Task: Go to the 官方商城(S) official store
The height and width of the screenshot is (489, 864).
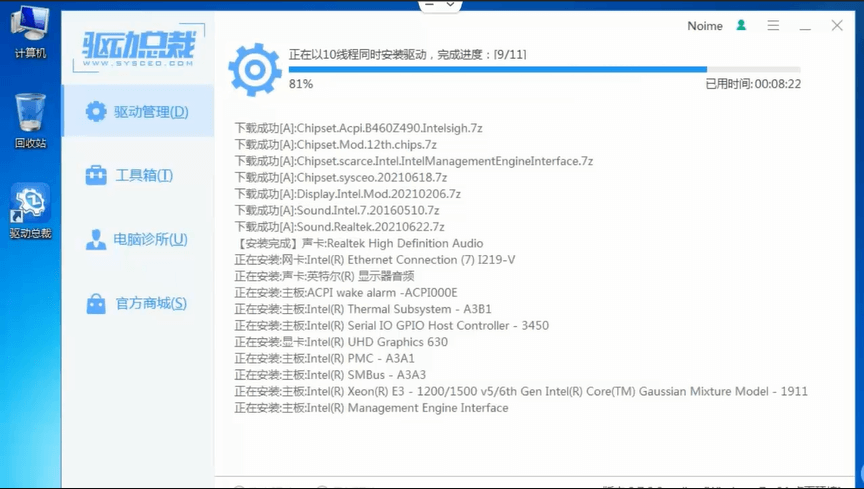Action: tap(138, 304)
